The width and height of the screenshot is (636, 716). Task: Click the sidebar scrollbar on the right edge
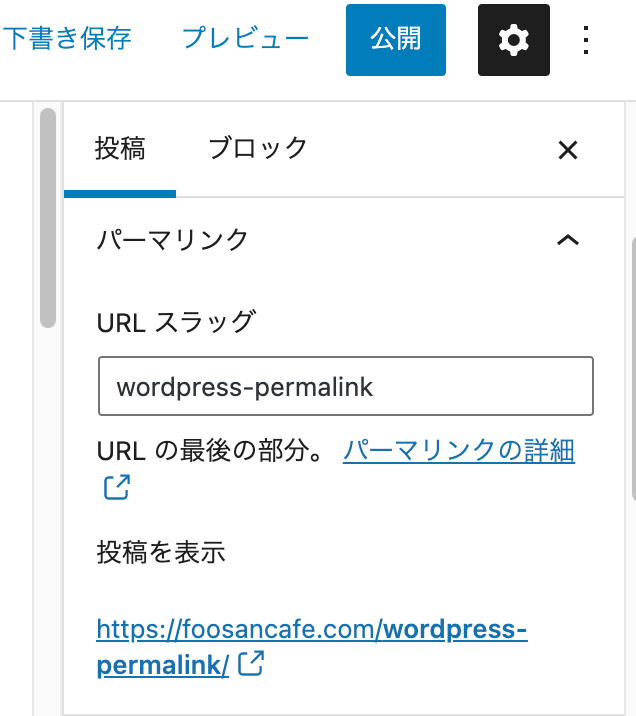pos(632,370)
